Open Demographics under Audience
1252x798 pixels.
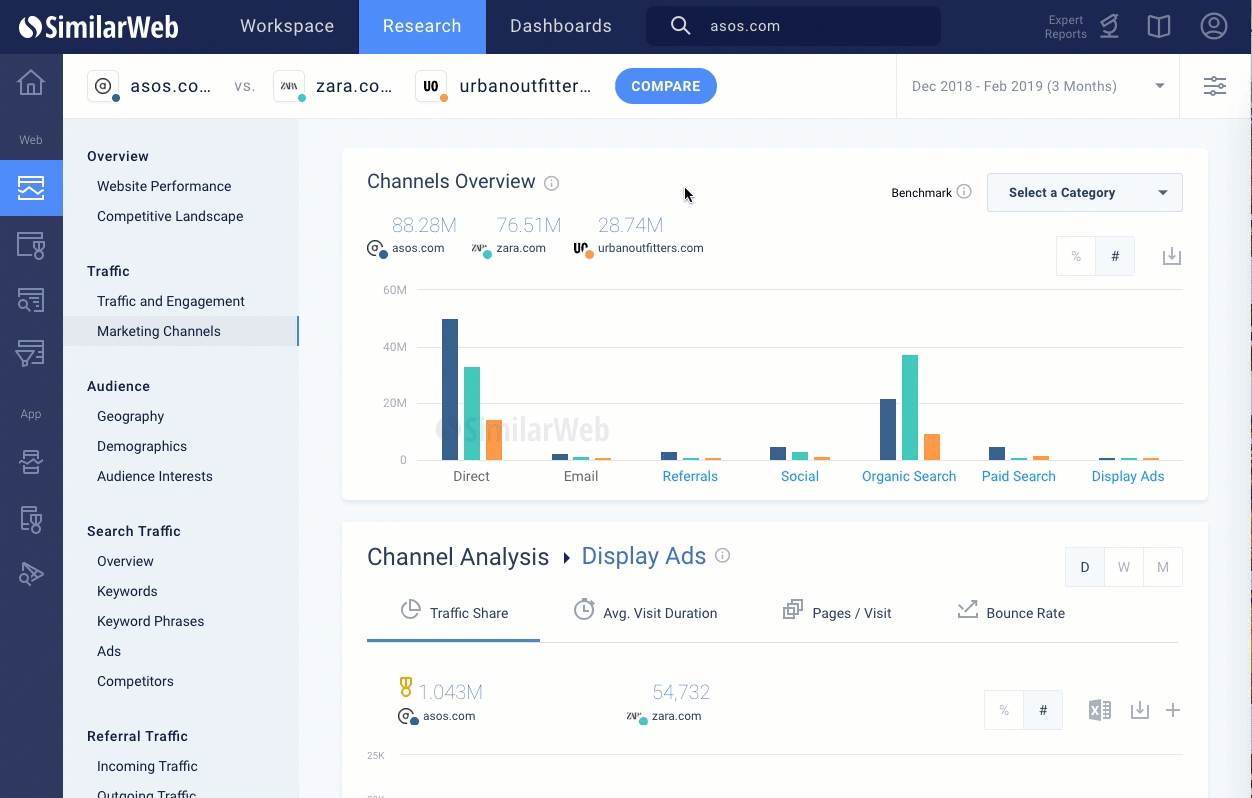coord(142,446)
